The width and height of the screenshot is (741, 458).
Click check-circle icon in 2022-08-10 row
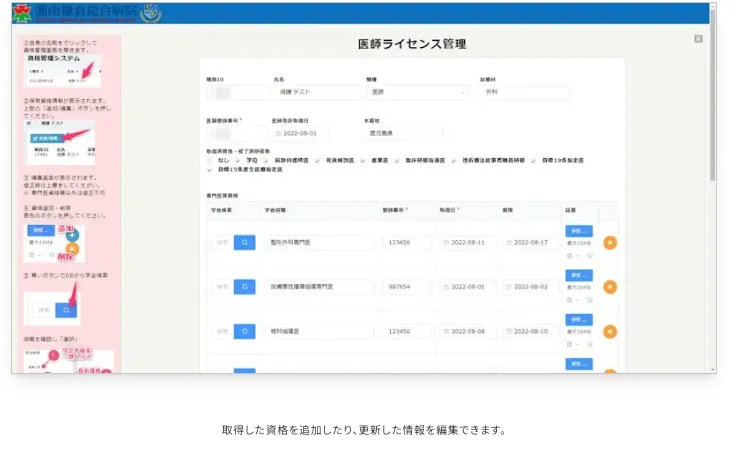(590, 345)
